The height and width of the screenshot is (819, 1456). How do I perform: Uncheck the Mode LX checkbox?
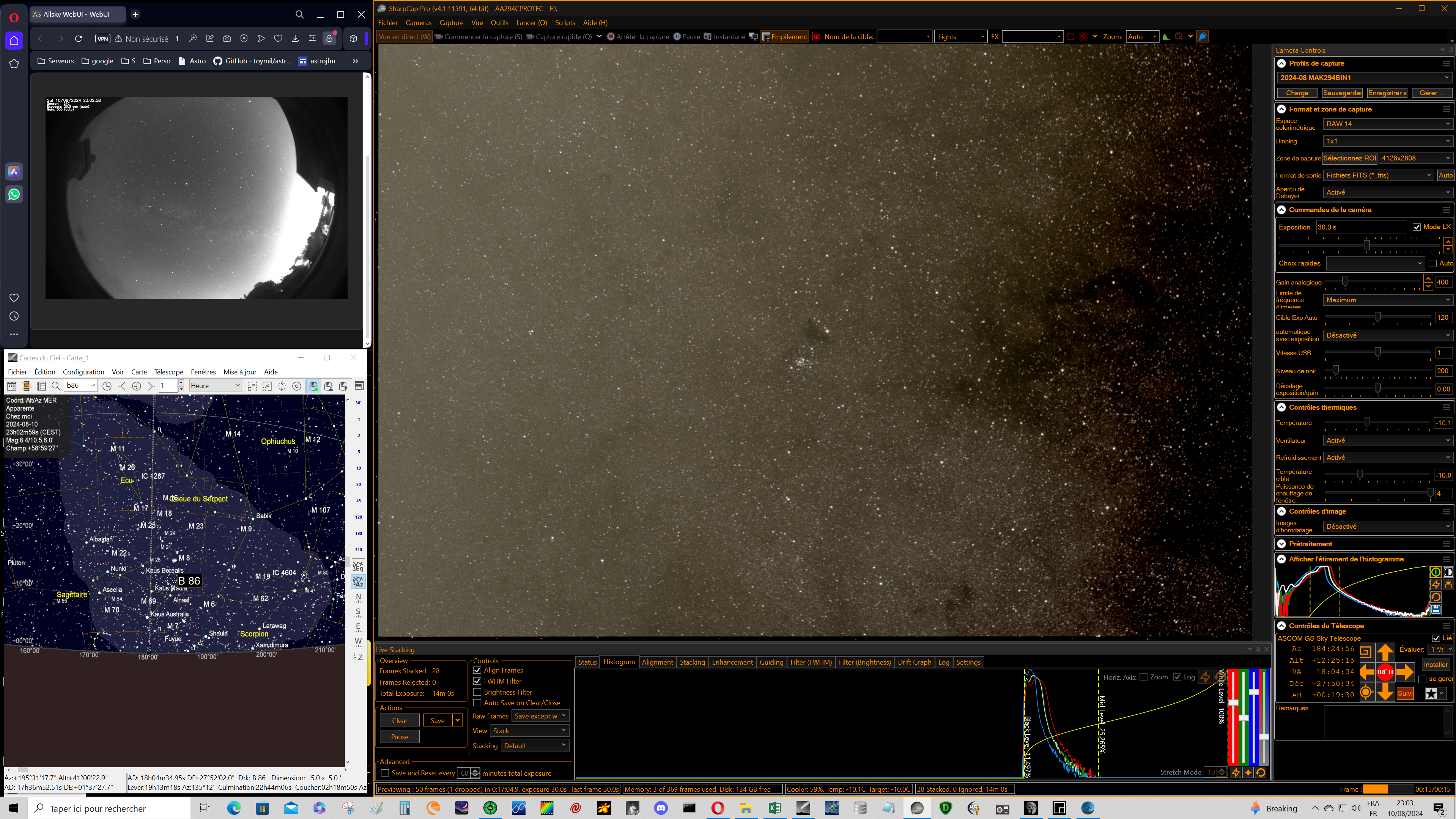[x=1417, y=226]
